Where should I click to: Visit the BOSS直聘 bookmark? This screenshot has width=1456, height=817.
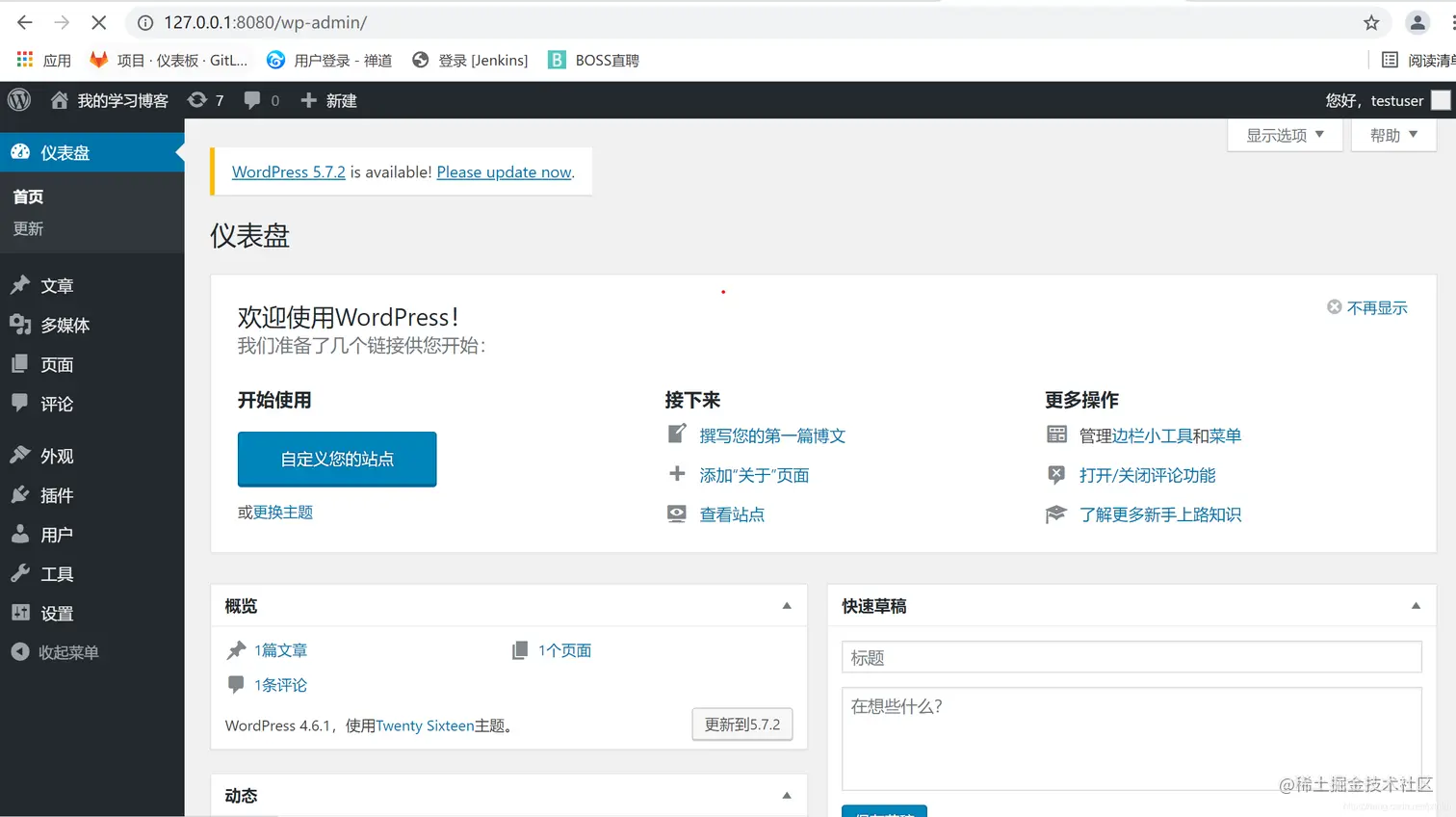click(592, 60)
